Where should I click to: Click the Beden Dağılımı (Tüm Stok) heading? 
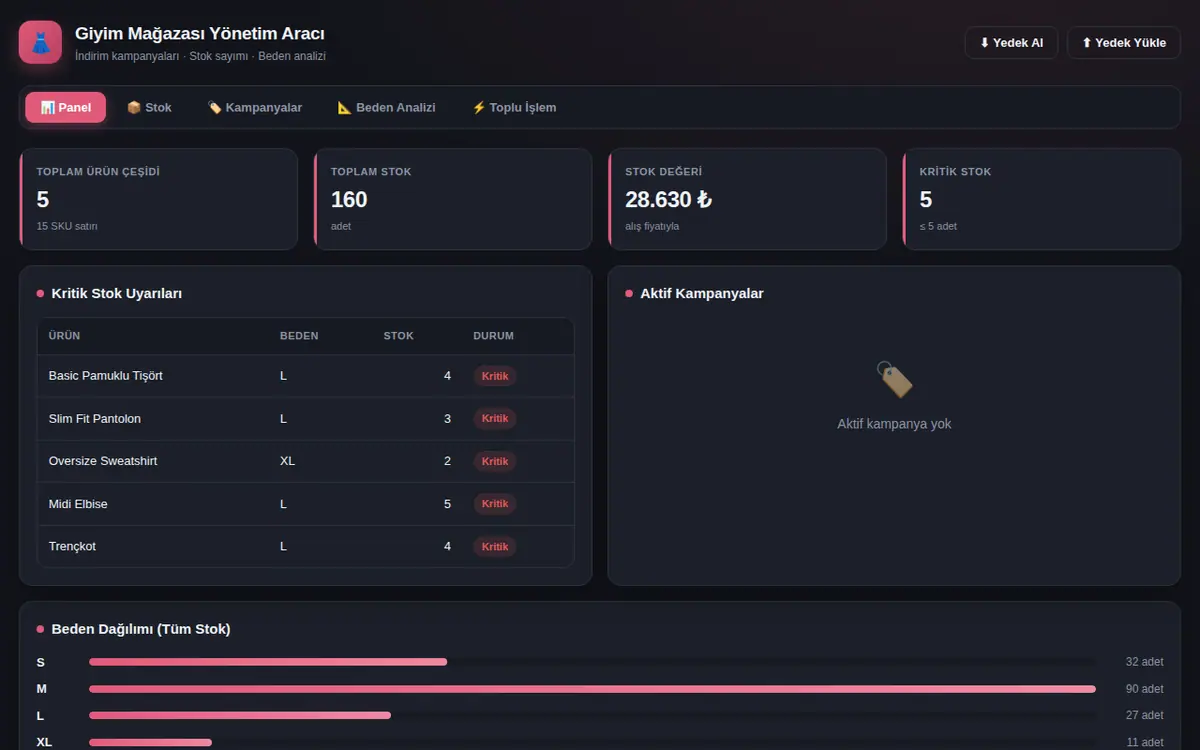click(x=141, y=629)
